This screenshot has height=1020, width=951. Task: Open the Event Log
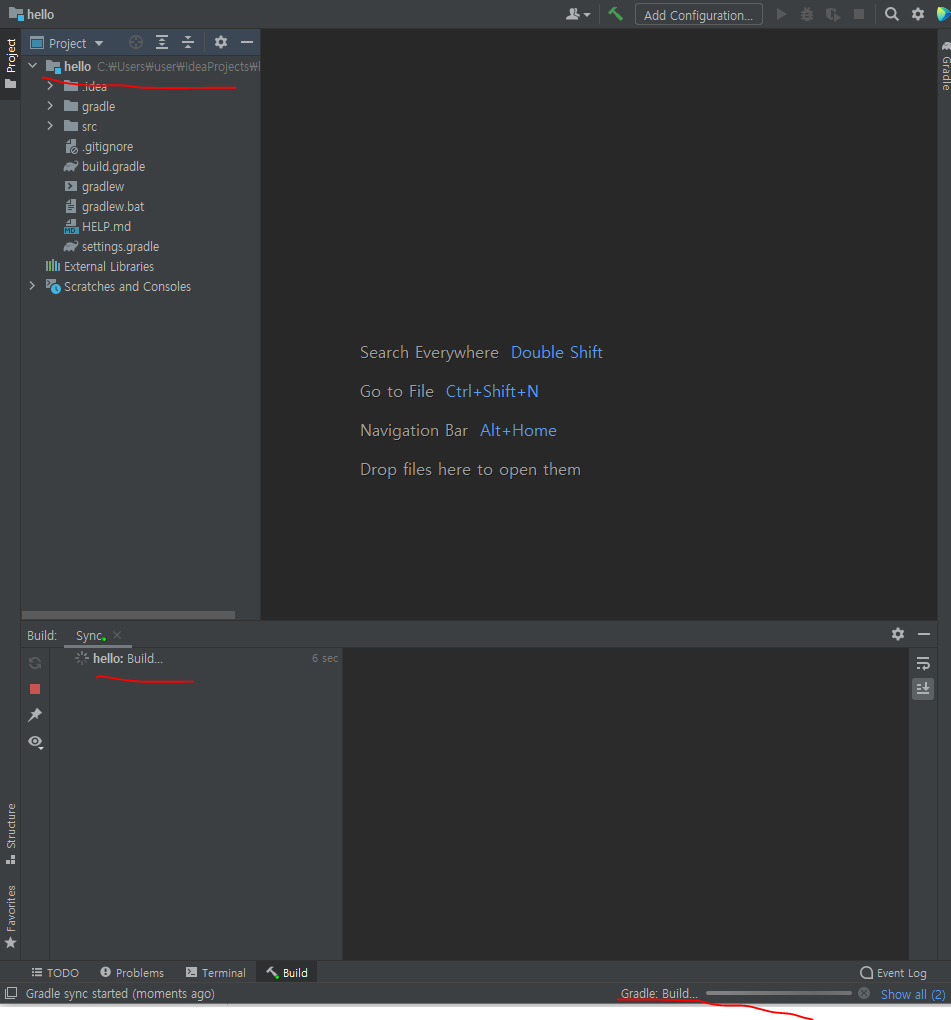coord(893,973)
